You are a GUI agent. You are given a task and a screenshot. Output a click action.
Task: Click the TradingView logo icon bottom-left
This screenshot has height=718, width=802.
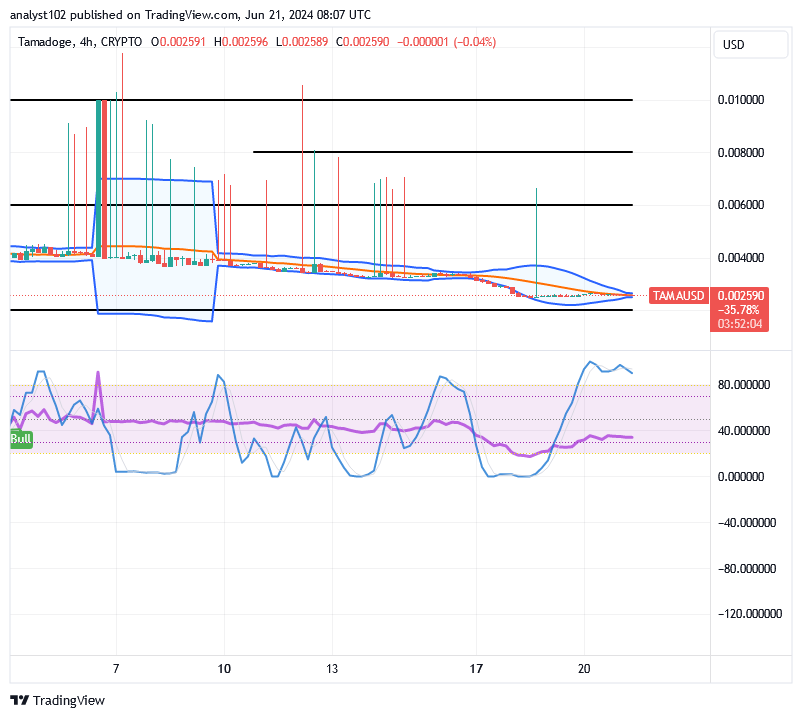coord(18,701)
